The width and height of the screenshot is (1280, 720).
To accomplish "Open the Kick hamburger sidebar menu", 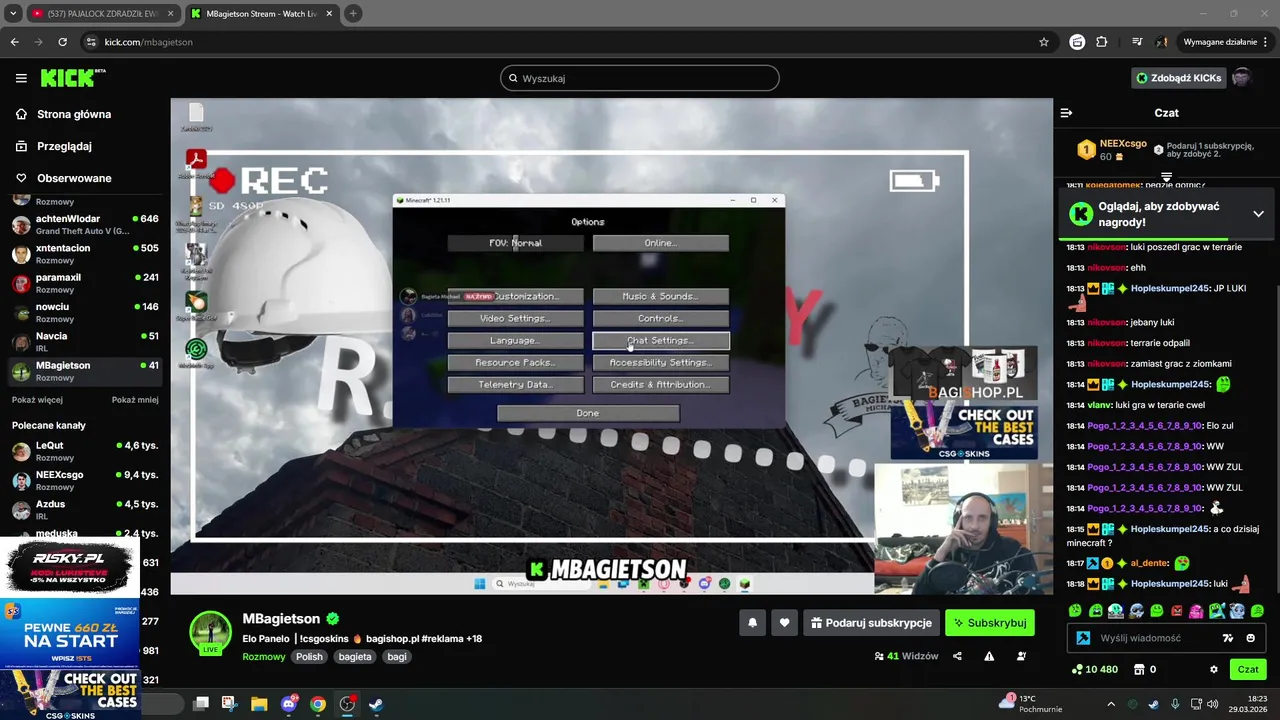I will click(x=21, y=78).
